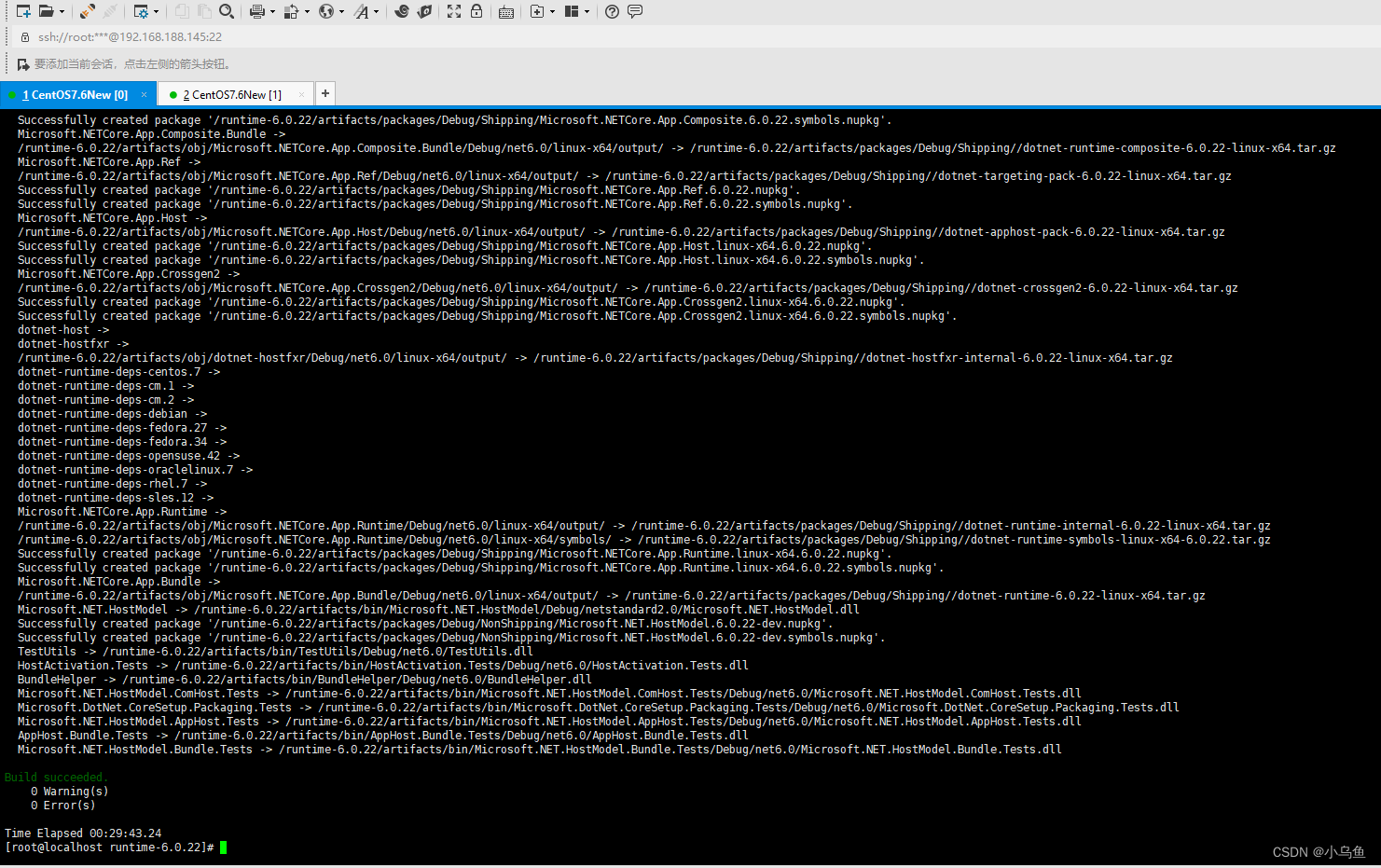This screenshot has height=868, width=1381.
Task: Open the Help question-mark icon
Action: [612, 11]
